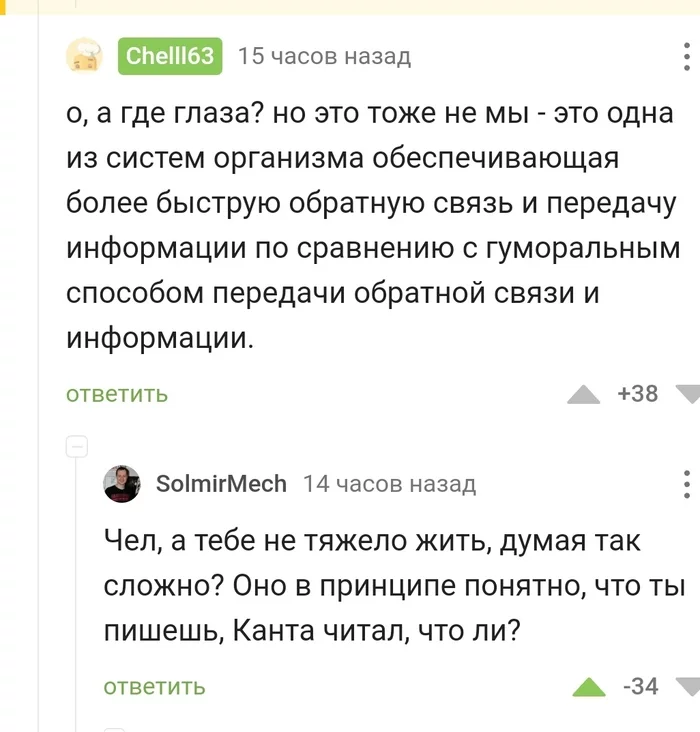This screenshot has height=732, width=700.
Task: Upvote the SolmirMech reply
Action: [x=589, y=687]
